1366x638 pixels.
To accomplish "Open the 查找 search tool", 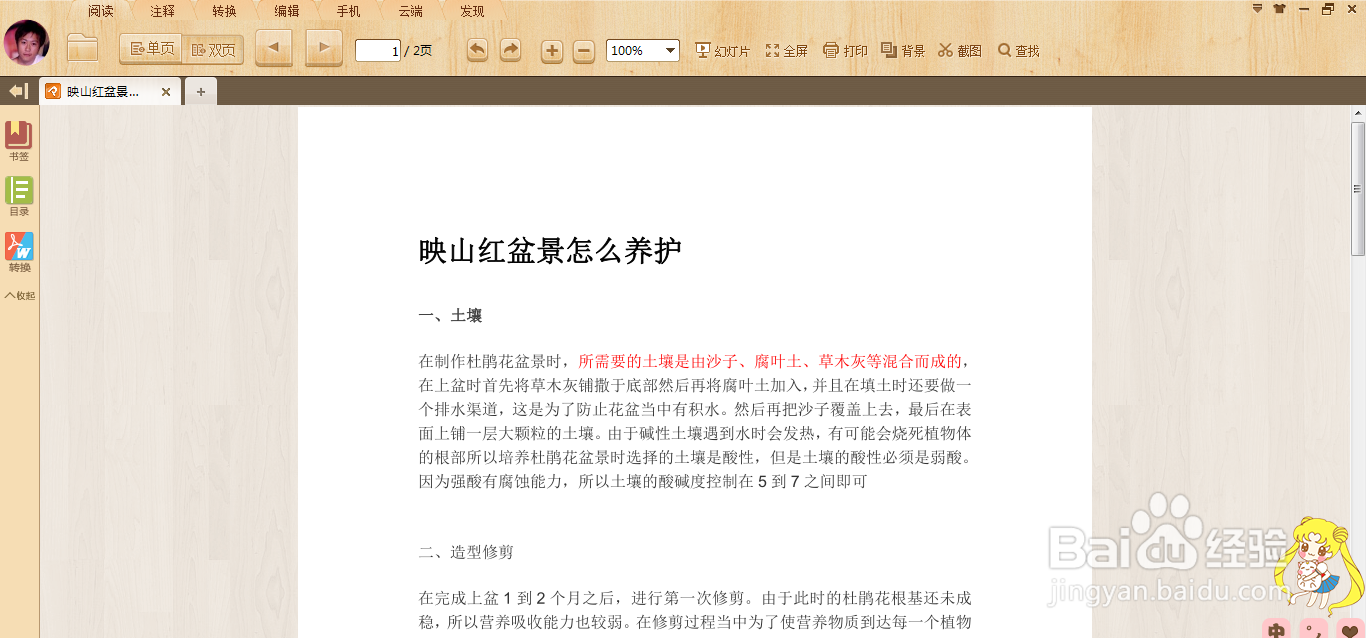I will 1019,50.
